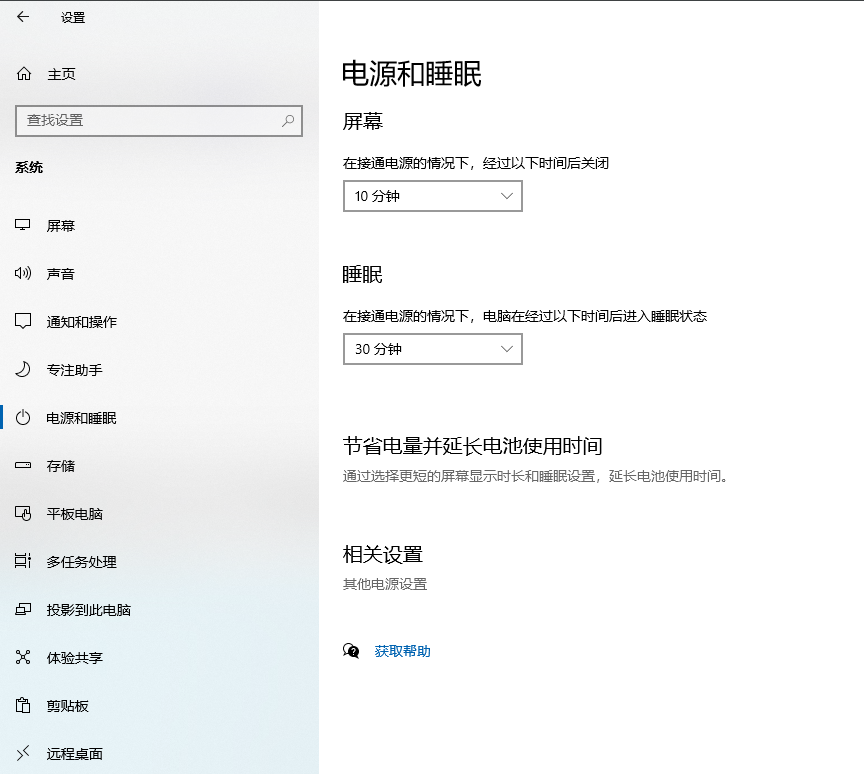The height and width of the screenshot is (774, 864).
Task: Open the sleep time dropdown (30 分钟)
Action: 432,349
